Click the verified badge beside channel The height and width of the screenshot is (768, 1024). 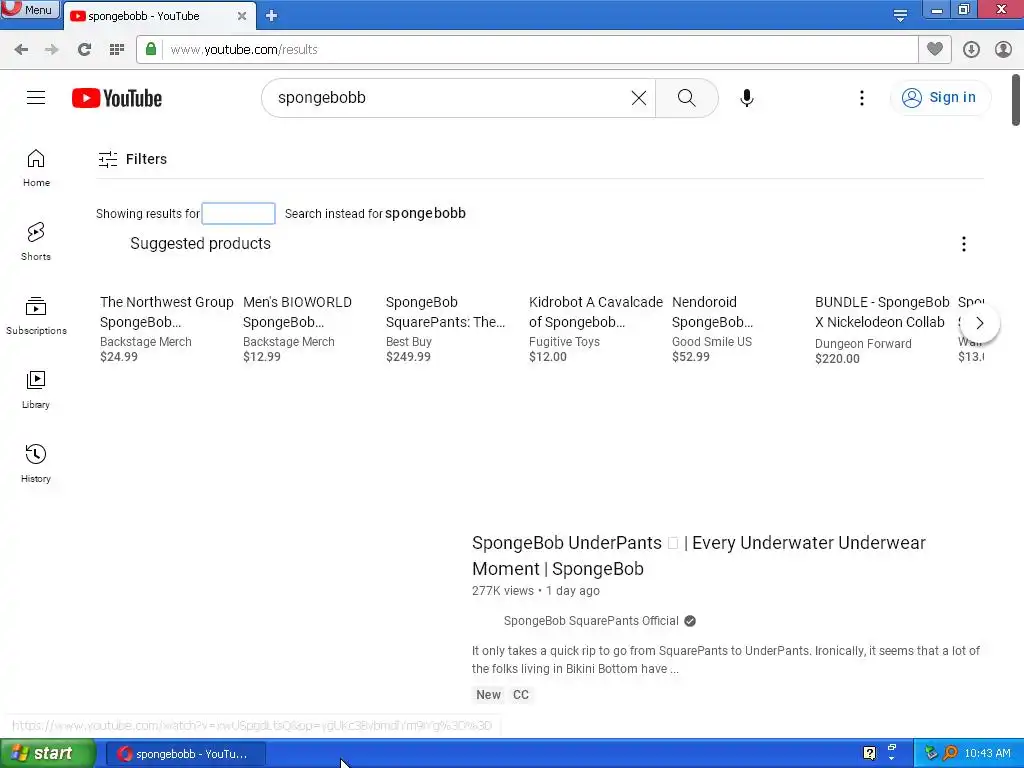point(690,621)
